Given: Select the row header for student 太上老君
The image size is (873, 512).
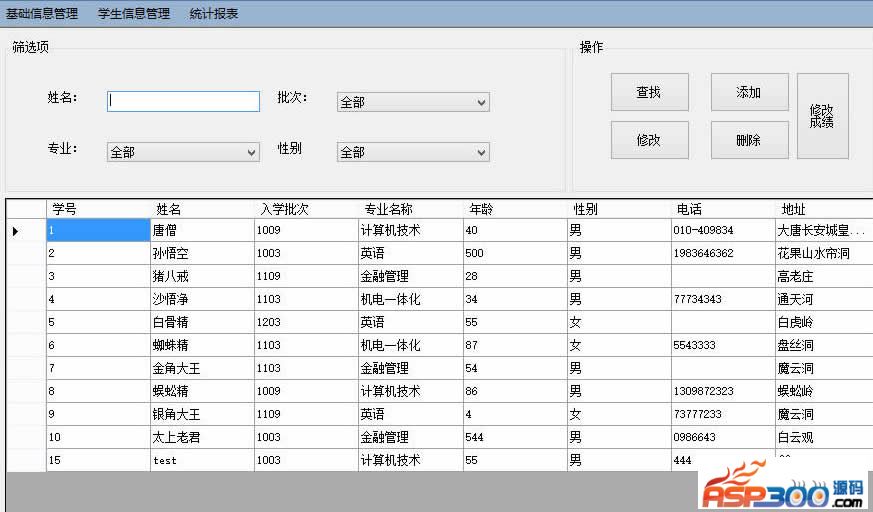Looking at the screenshot, I should [x=26, y=437].
